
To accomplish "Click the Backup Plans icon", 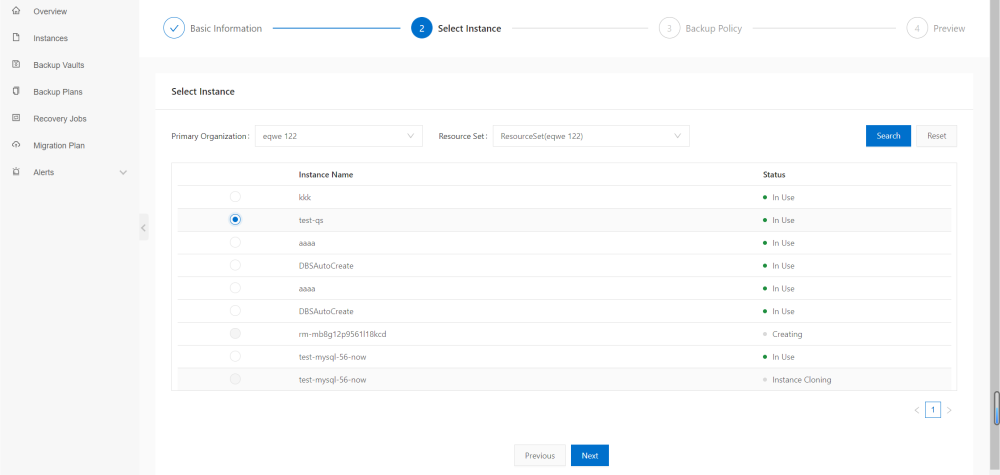I will coord(17,91).
